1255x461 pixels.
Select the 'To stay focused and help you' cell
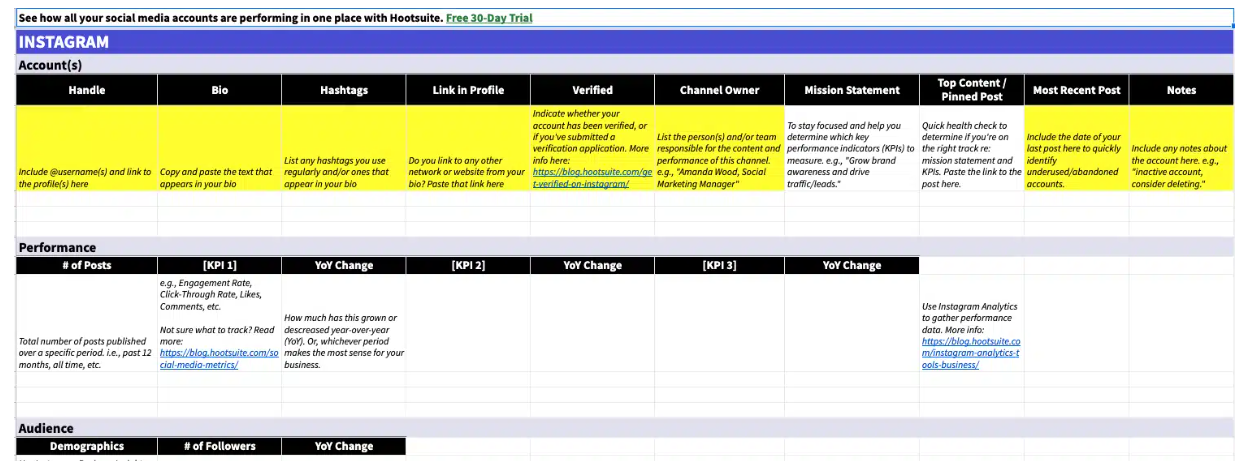click(x=852, y=149)
